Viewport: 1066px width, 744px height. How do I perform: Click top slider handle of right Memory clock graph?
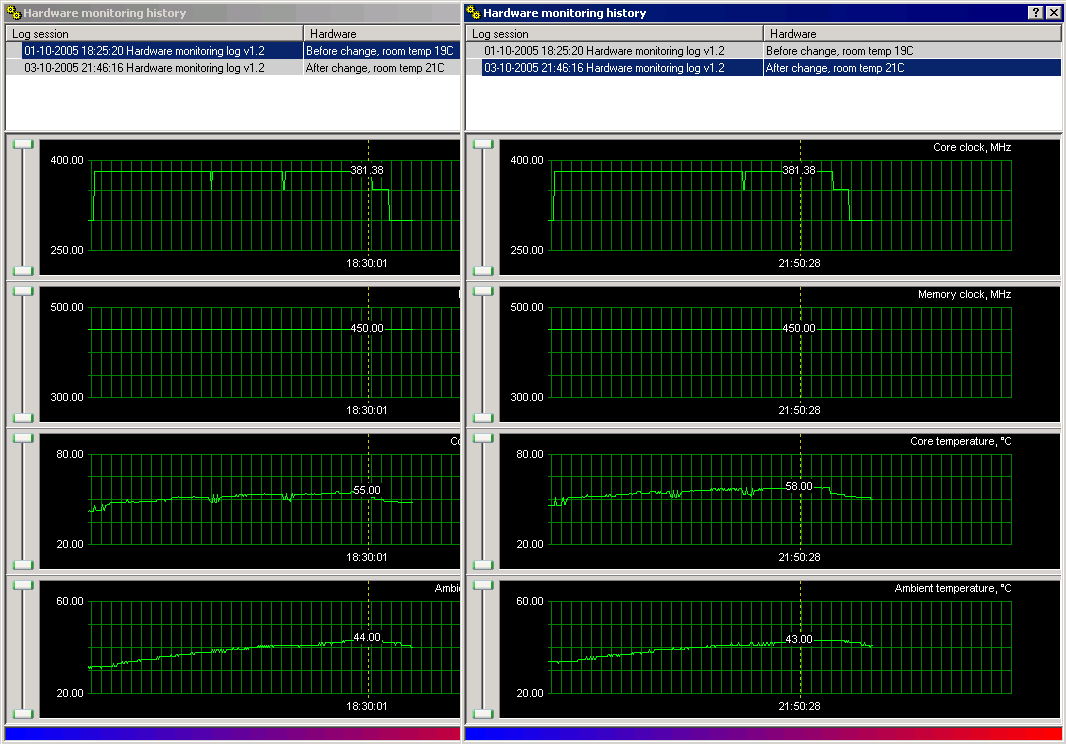coord(483,291)
